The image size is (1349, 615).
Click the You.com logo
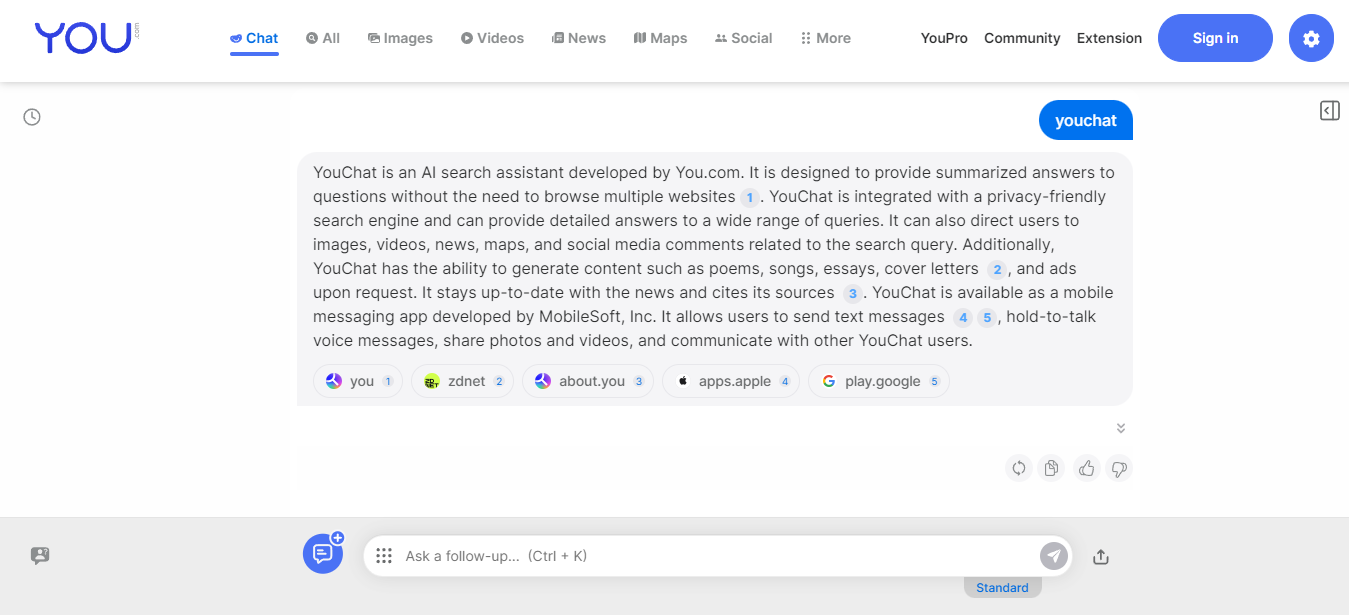coord(87,38)
